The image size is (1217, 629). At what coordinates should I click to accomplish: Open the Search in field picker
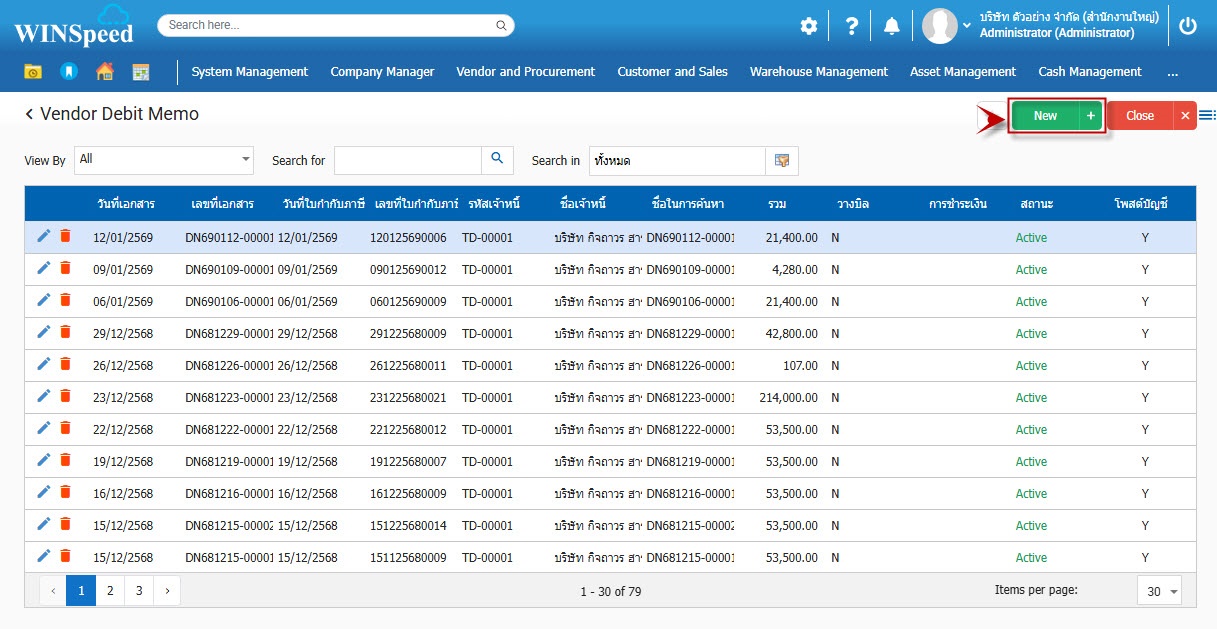click(782, 161)
